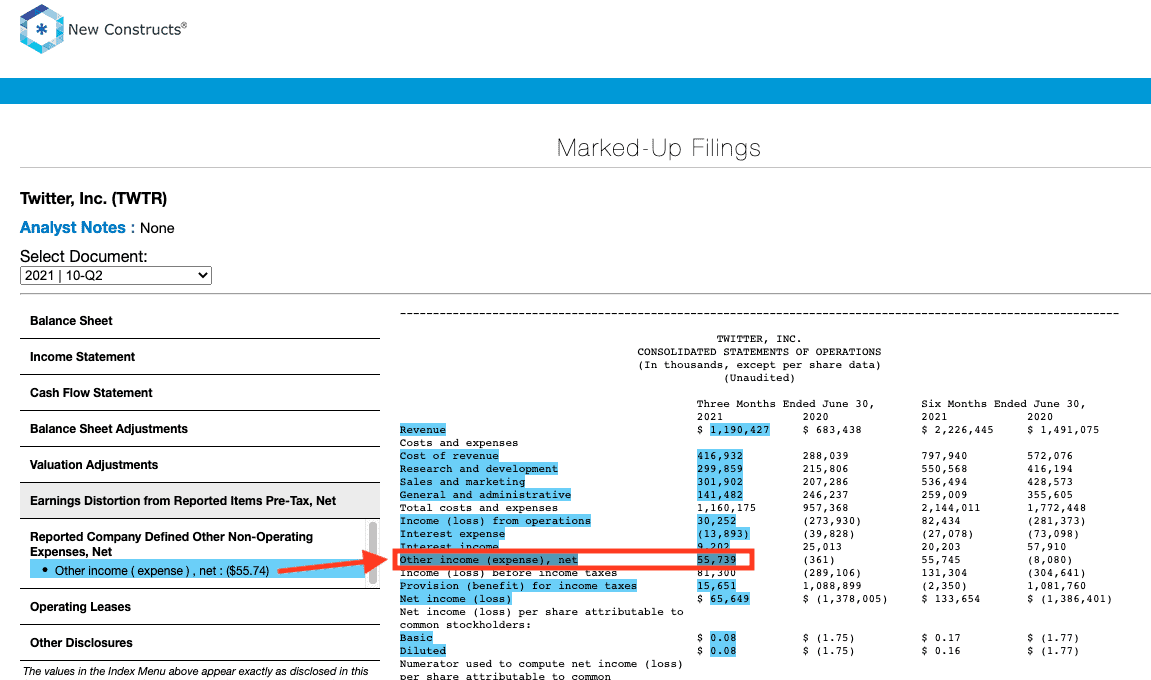Open the Balance Sheet menu section

pyautogui.click(x=71, y=321)
